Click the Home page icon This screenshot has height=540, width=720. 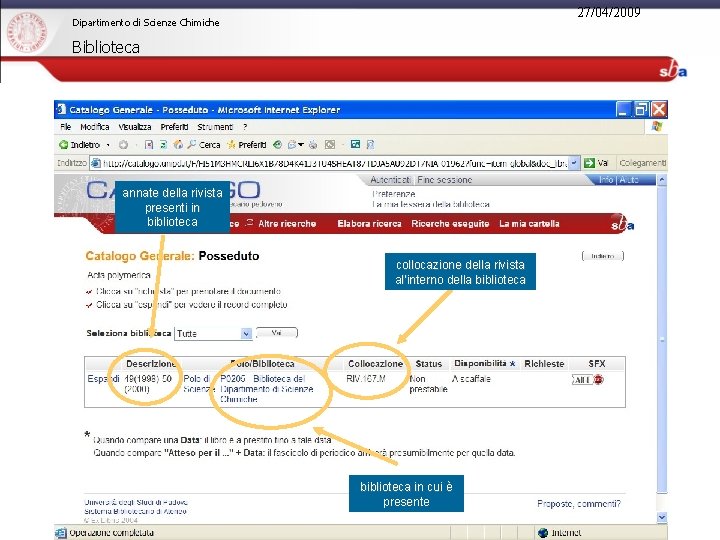click(178, 145)
